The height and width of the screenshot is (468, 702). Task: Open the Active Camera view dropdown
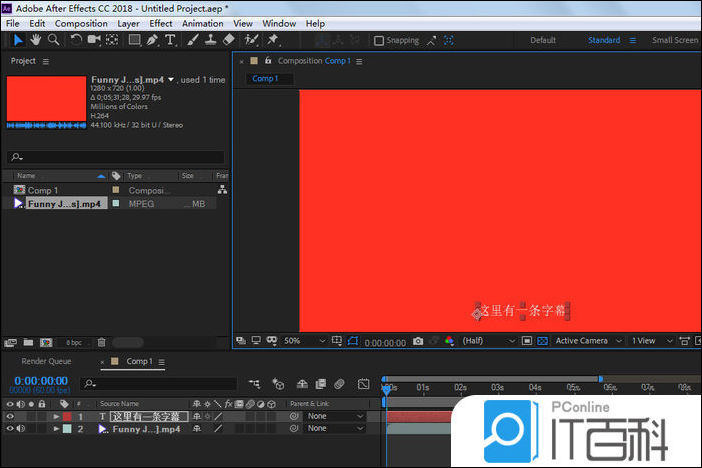(x=587, y=341)
